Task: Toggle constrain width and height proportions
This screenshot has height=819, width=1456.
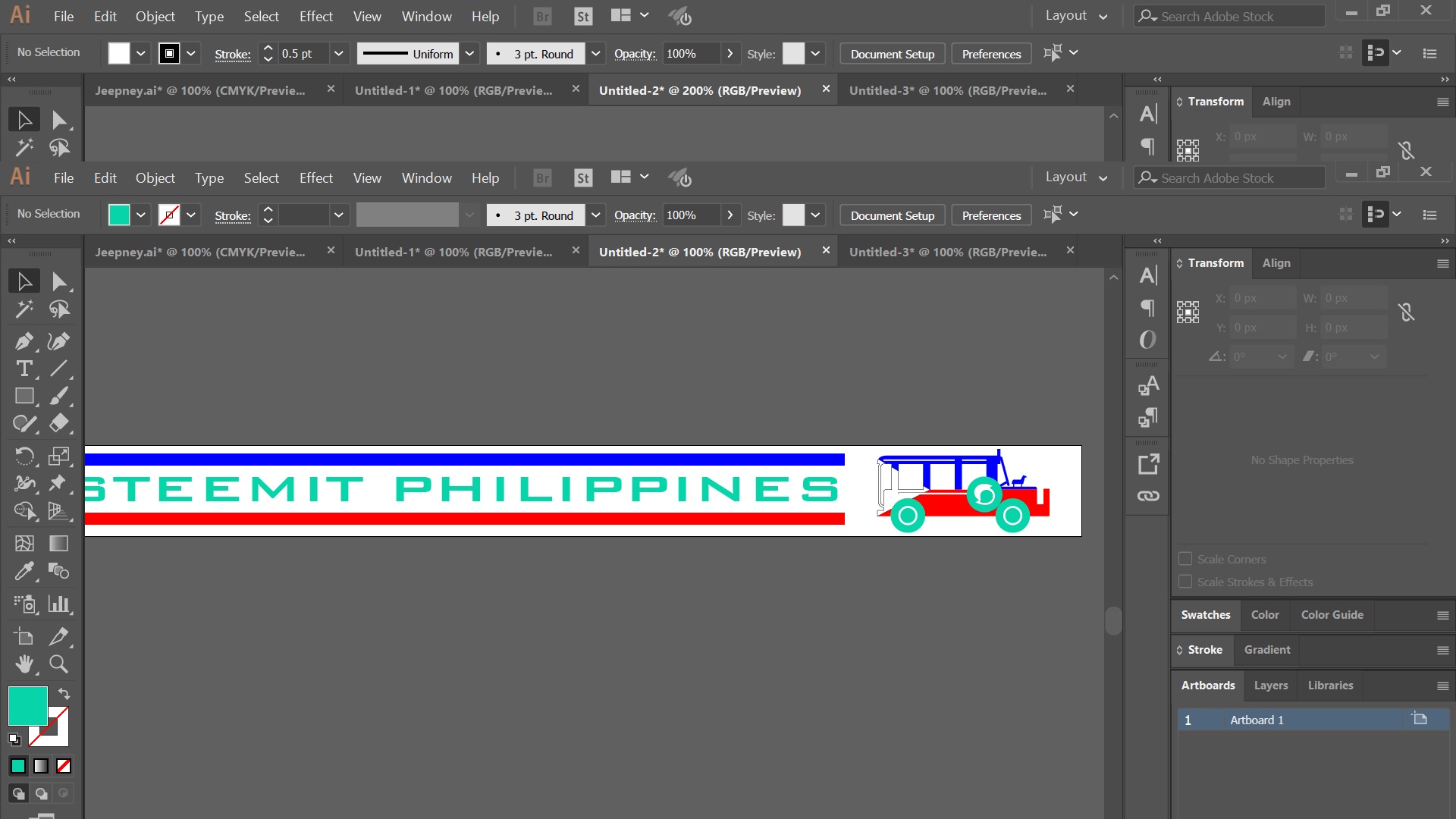Action: (x=1406, y=312)
